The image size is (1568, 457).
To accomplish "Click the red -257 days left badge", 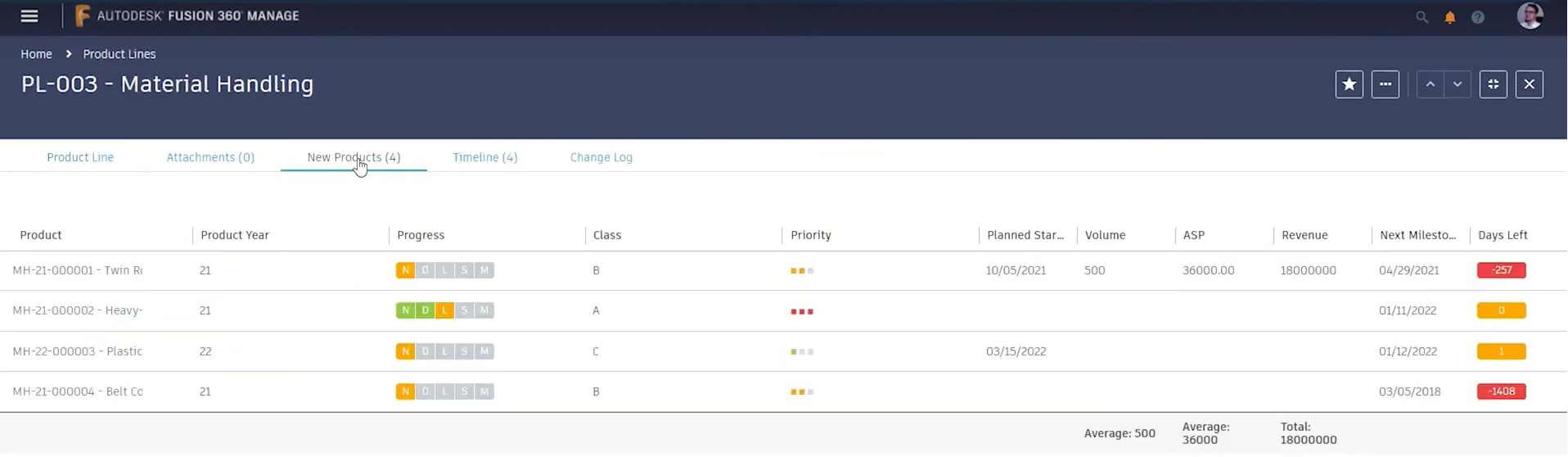I will pos(1501,270).
